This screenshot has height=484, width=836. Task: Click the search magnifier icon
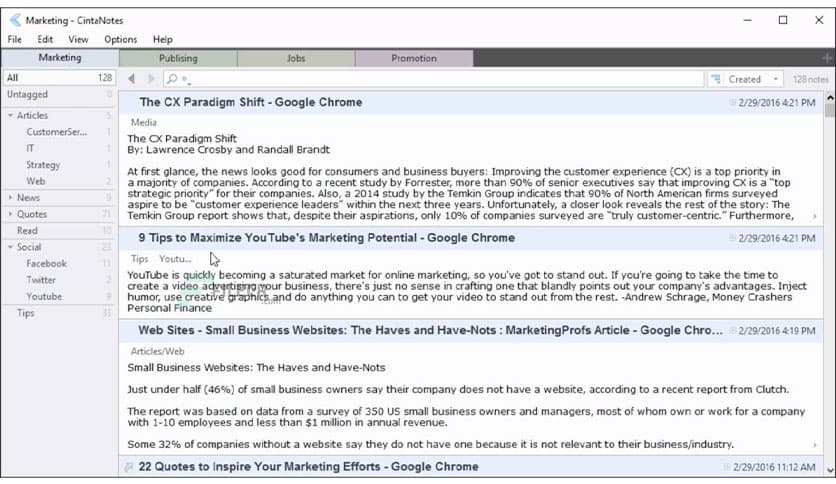[x=172, y=79]
